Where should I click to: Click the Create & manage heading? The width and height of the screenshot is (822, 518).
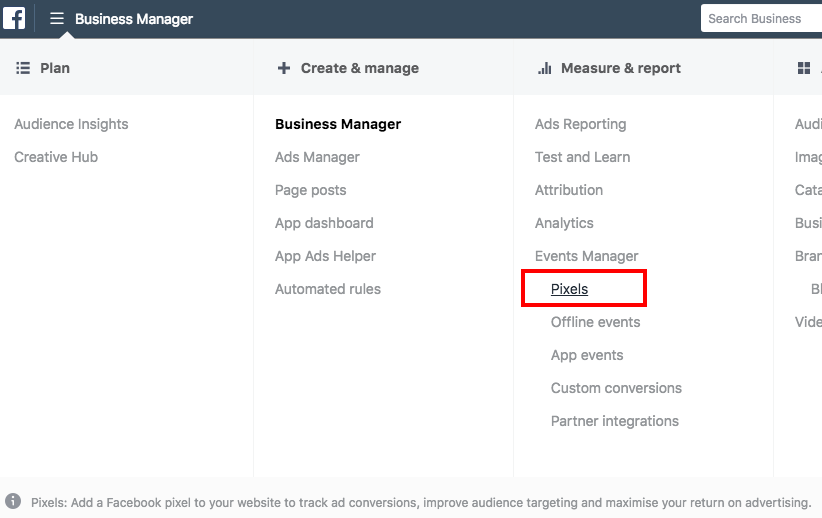pos(360,68)
